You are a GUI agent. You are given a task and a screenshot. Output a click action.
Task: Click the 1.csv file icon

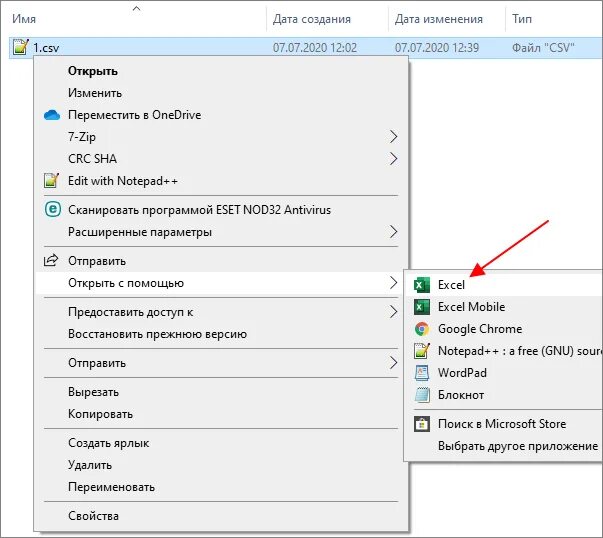(x=20, y=47)
